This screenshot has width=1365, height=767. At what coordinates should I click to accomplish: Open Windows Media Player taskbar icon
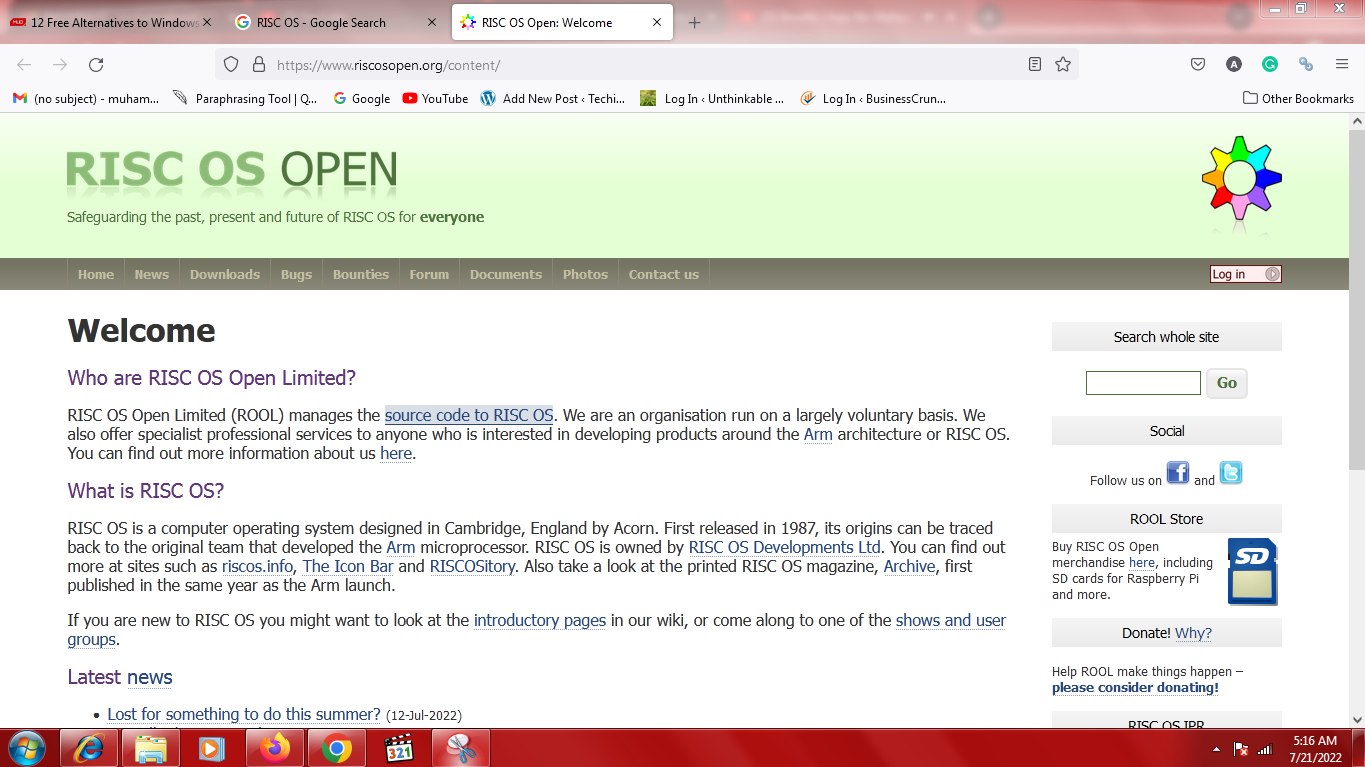[213, 748]
